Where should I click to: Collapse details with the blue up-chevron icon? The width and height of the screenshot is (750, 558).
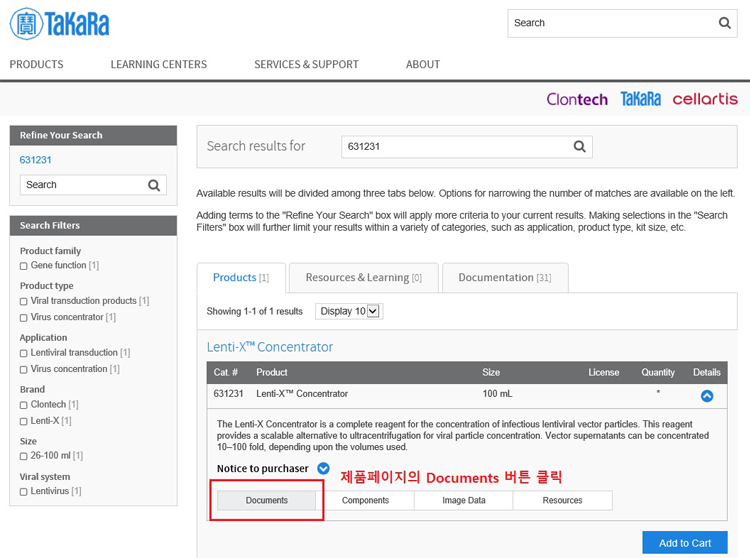pos(706,396)
